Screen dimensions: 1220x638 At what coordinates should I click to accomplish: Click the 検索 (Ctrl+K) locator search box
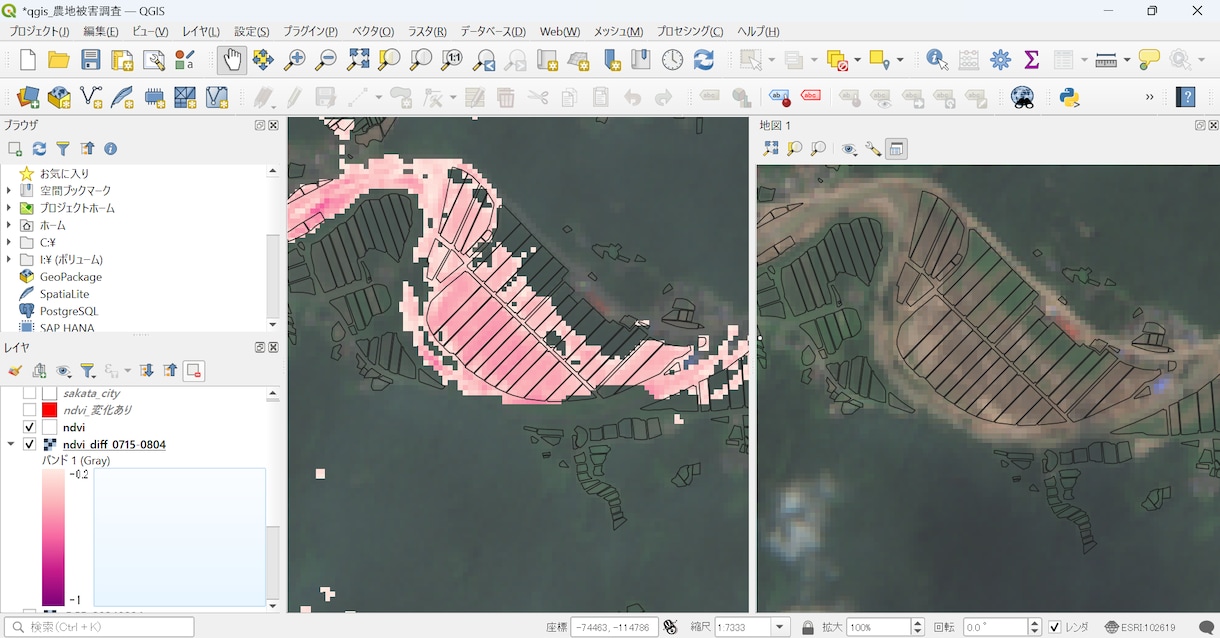[98, 627]
